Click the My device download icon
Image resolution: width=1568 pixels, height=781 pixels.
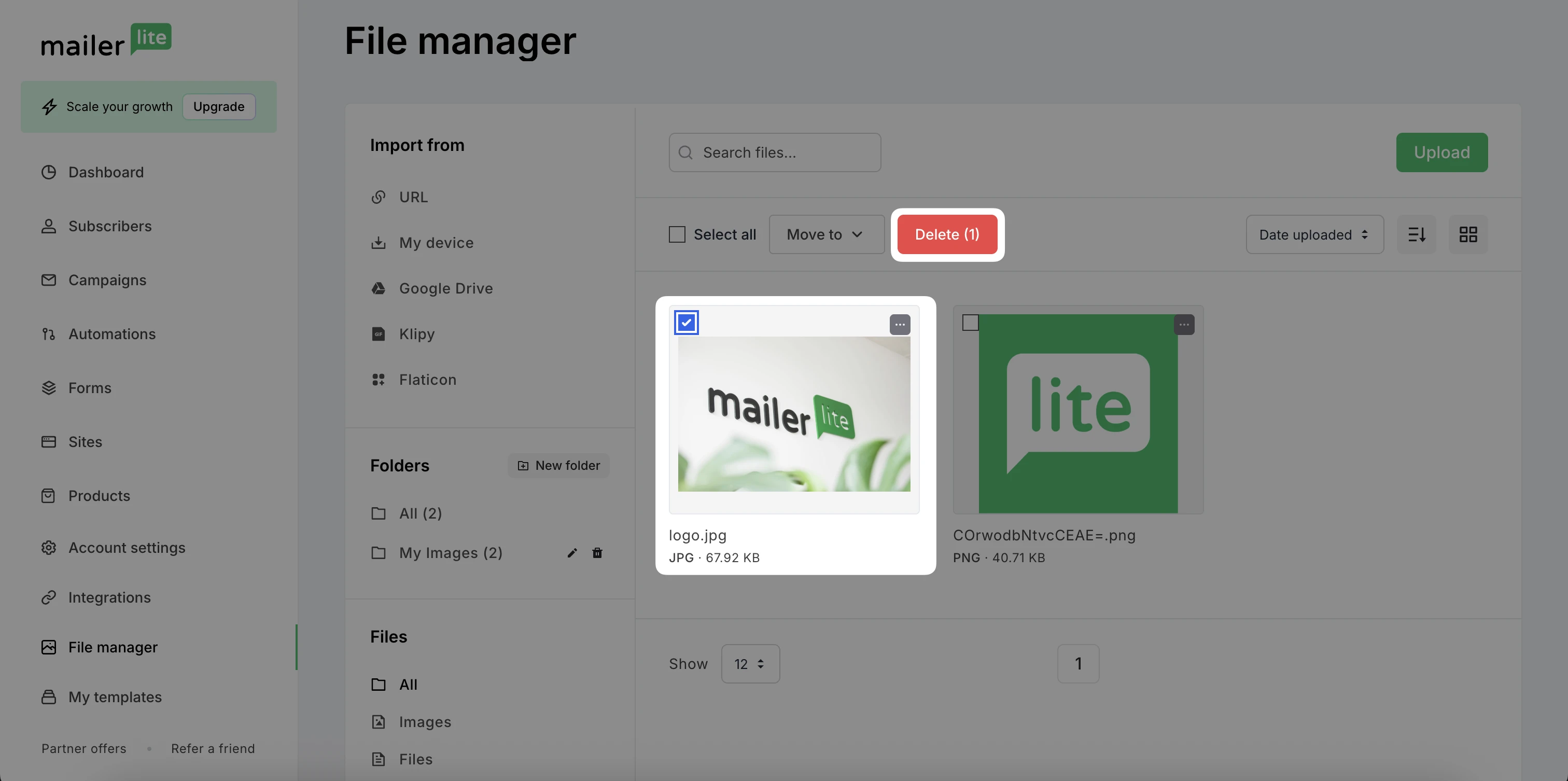379,243
